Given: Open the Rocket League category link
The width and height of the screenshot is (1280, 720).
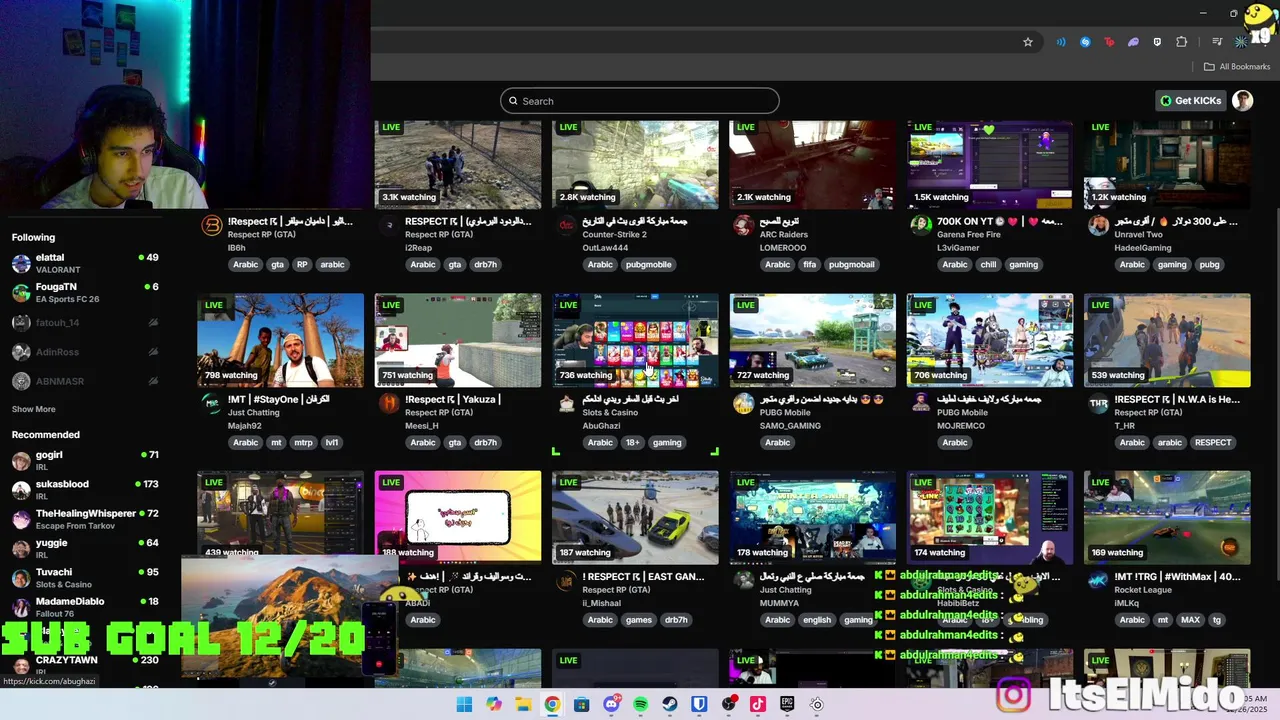Looking at the screenshot, I should pyautogui.click(x=1143, y=590).
